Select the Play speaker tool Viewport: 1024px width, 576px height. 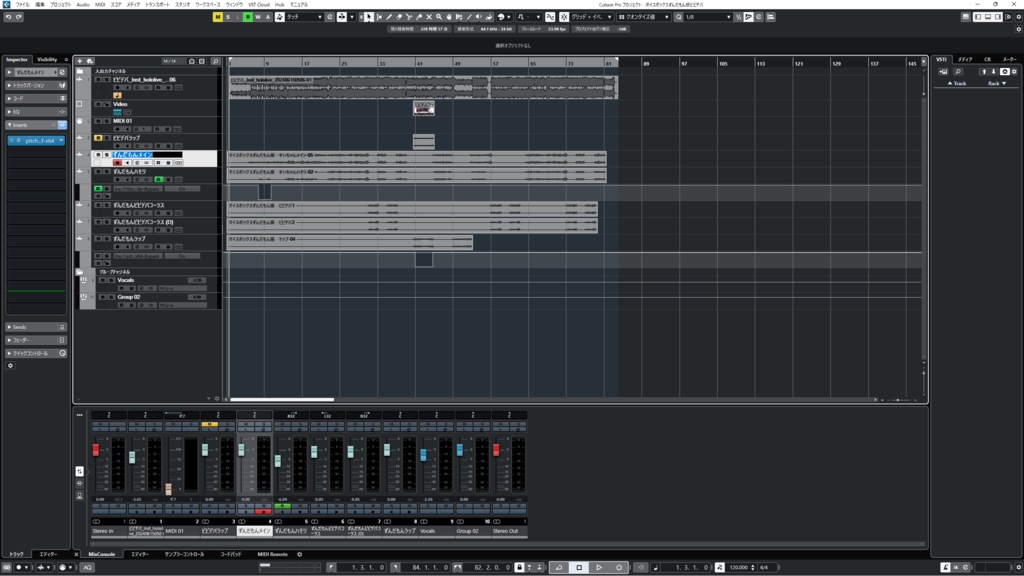coord(479,17)
